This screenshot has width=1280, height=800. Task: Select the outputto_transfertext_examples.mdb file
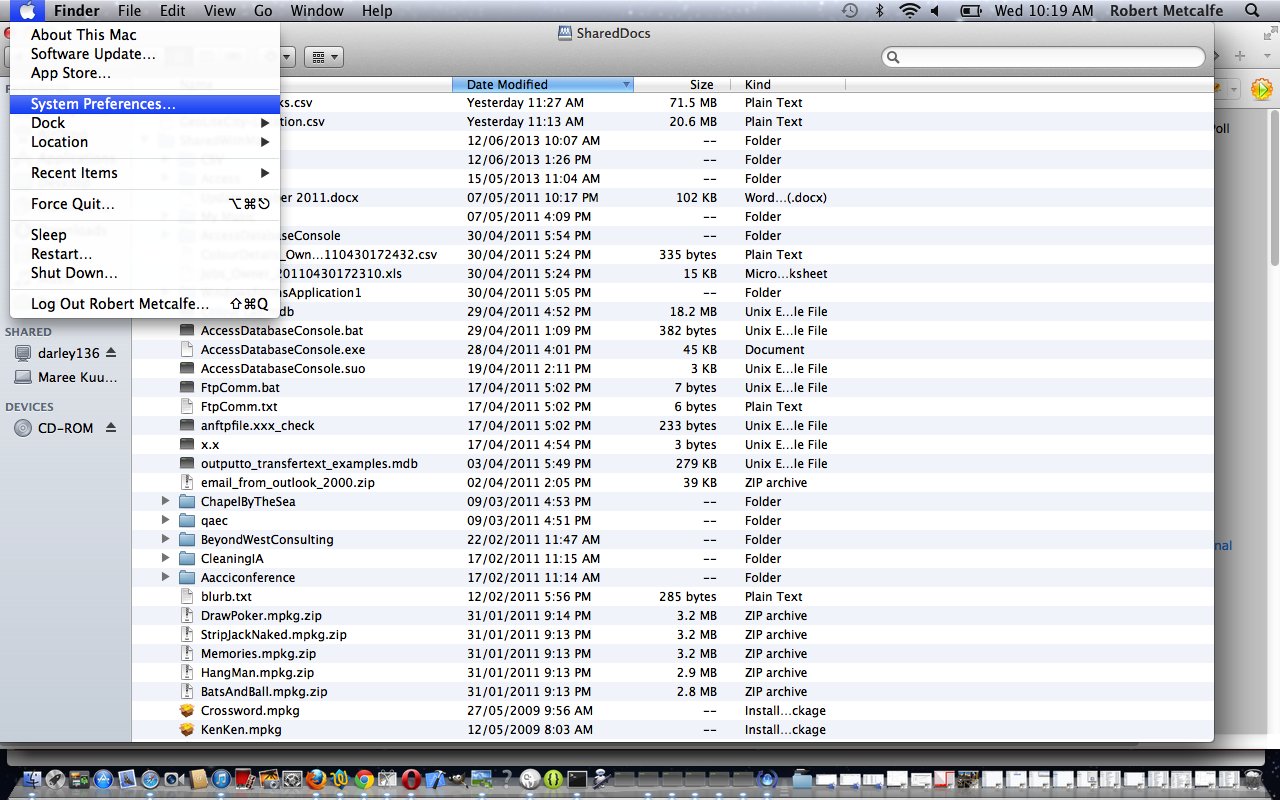click(309, 463)
